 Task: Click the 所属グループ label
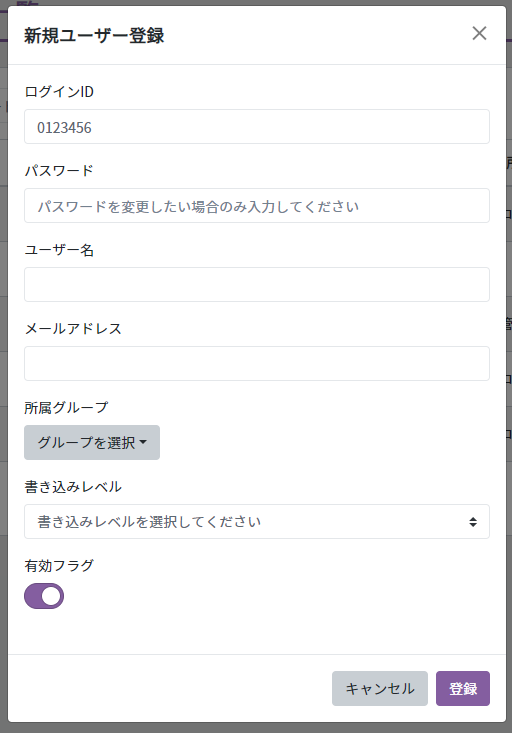[x=66, y=408]
